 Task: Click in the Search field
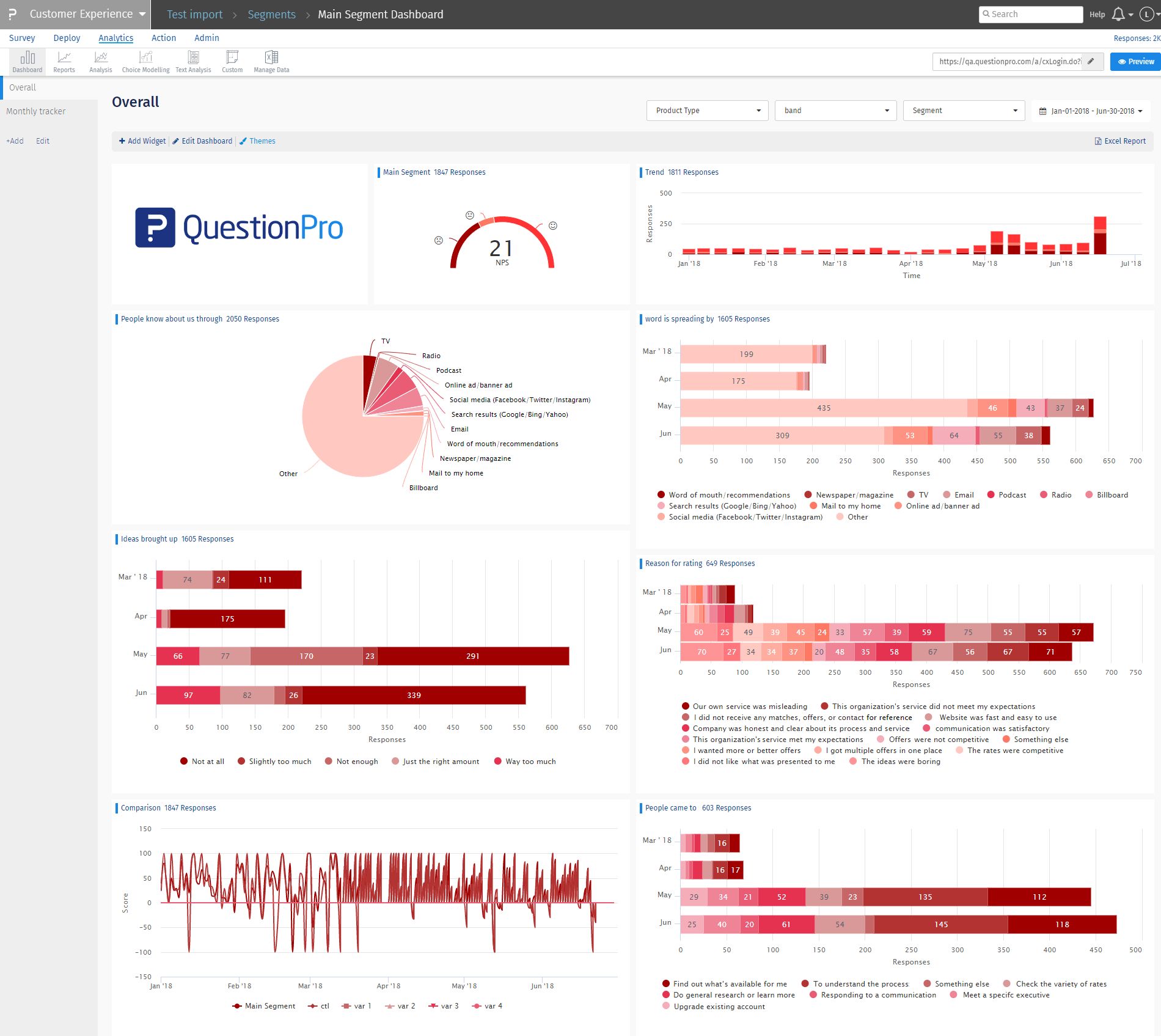click(x=1031, y=14)
